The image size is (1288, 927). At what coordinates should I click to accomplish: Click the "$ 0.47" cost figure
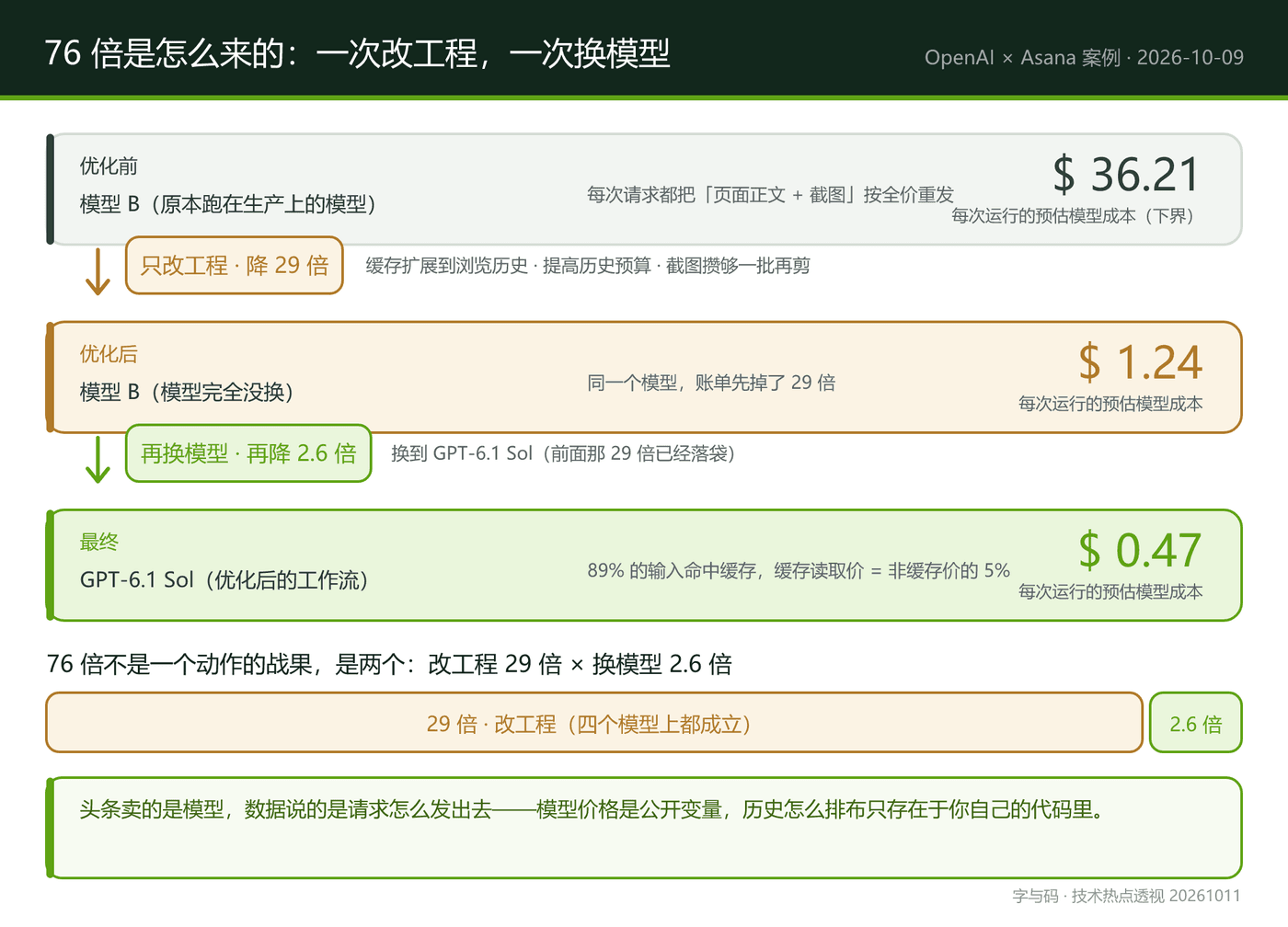pos(1140,550)
